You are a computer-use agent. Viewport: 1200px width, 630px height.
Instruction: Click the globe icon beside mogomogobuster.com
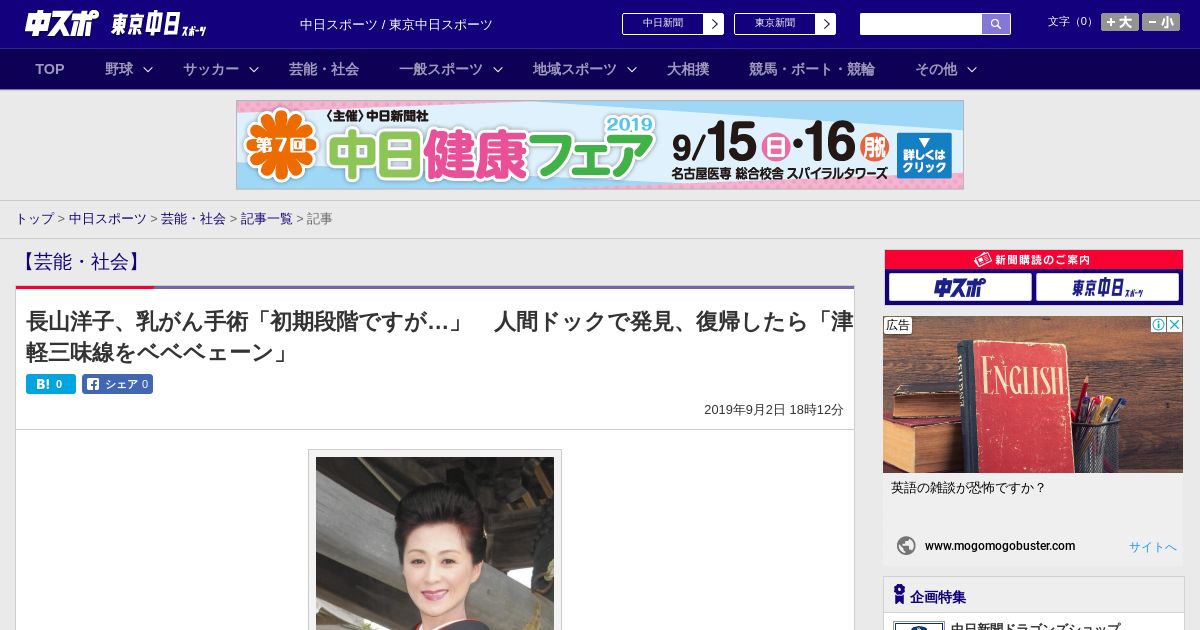tap(906, 546)
